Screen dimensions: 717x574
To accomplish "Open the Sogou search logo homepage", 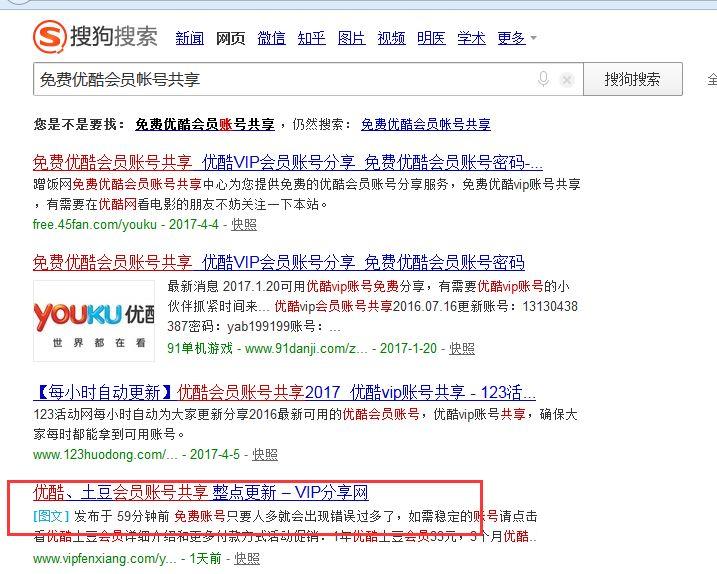I will click(95, 36).
